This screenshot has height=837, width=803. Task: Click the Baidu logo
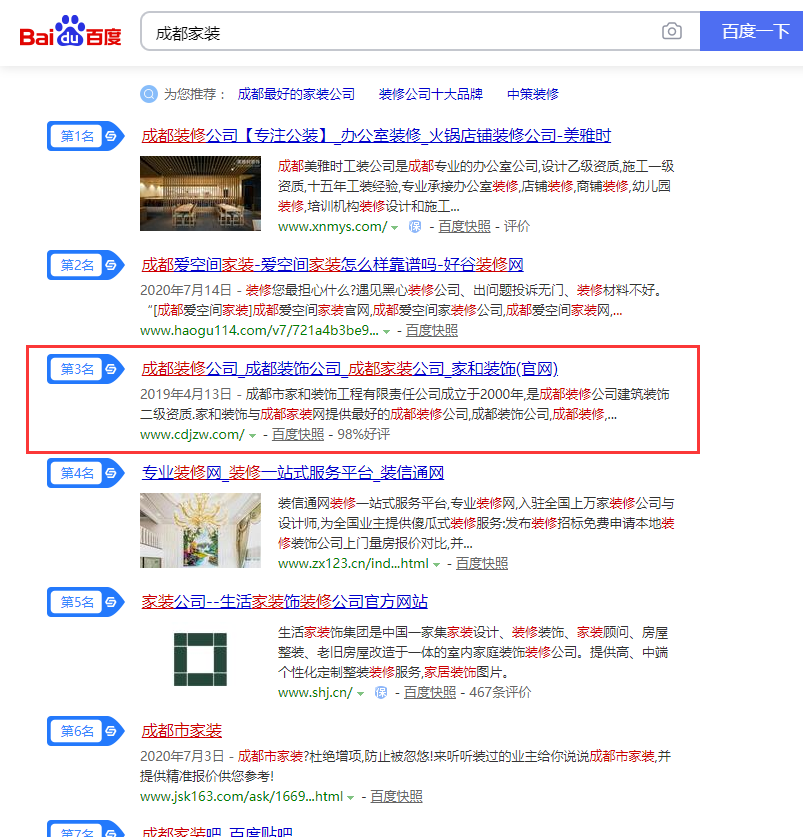coord(70,32)
